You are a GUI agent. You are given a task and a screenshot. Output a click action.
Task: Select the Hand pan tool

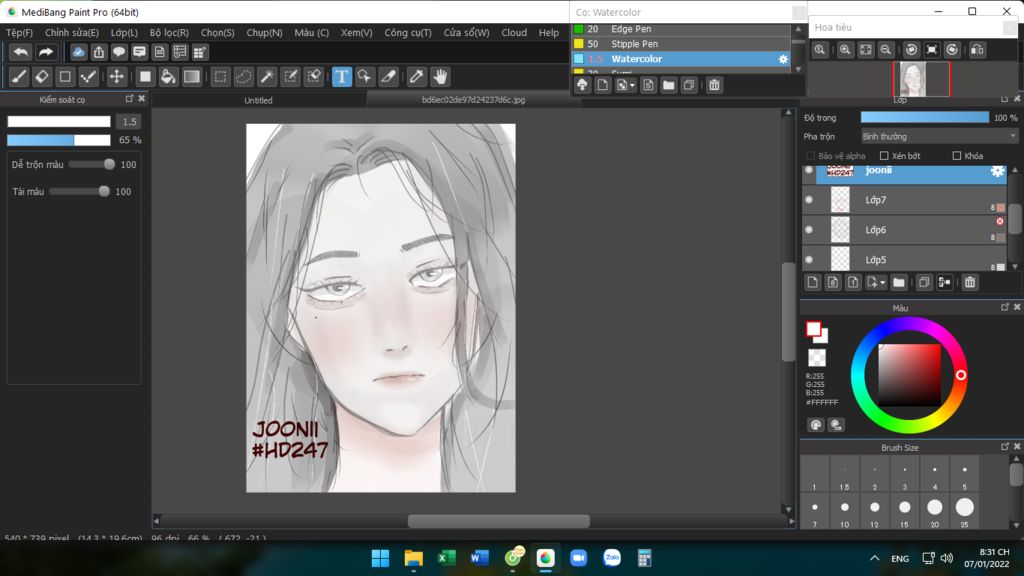440,77
